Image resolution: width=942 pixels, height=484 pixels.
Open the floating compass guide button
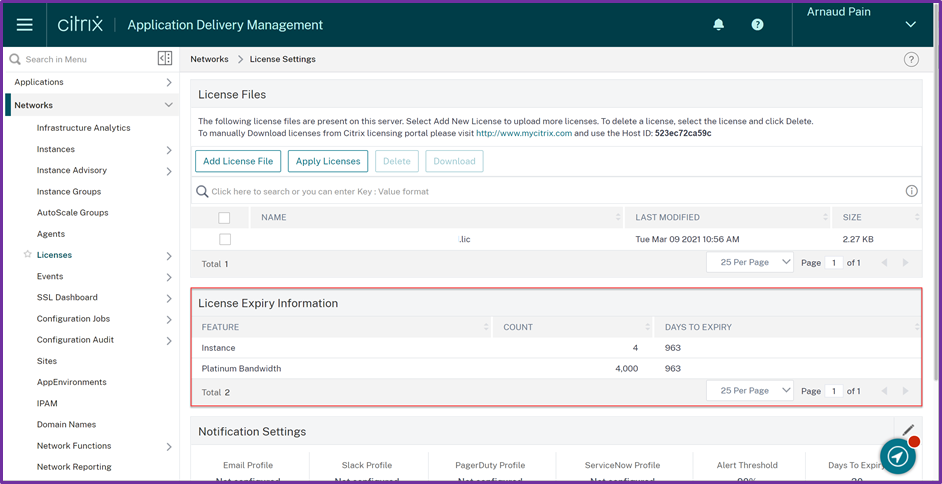[x=897, y=455]
